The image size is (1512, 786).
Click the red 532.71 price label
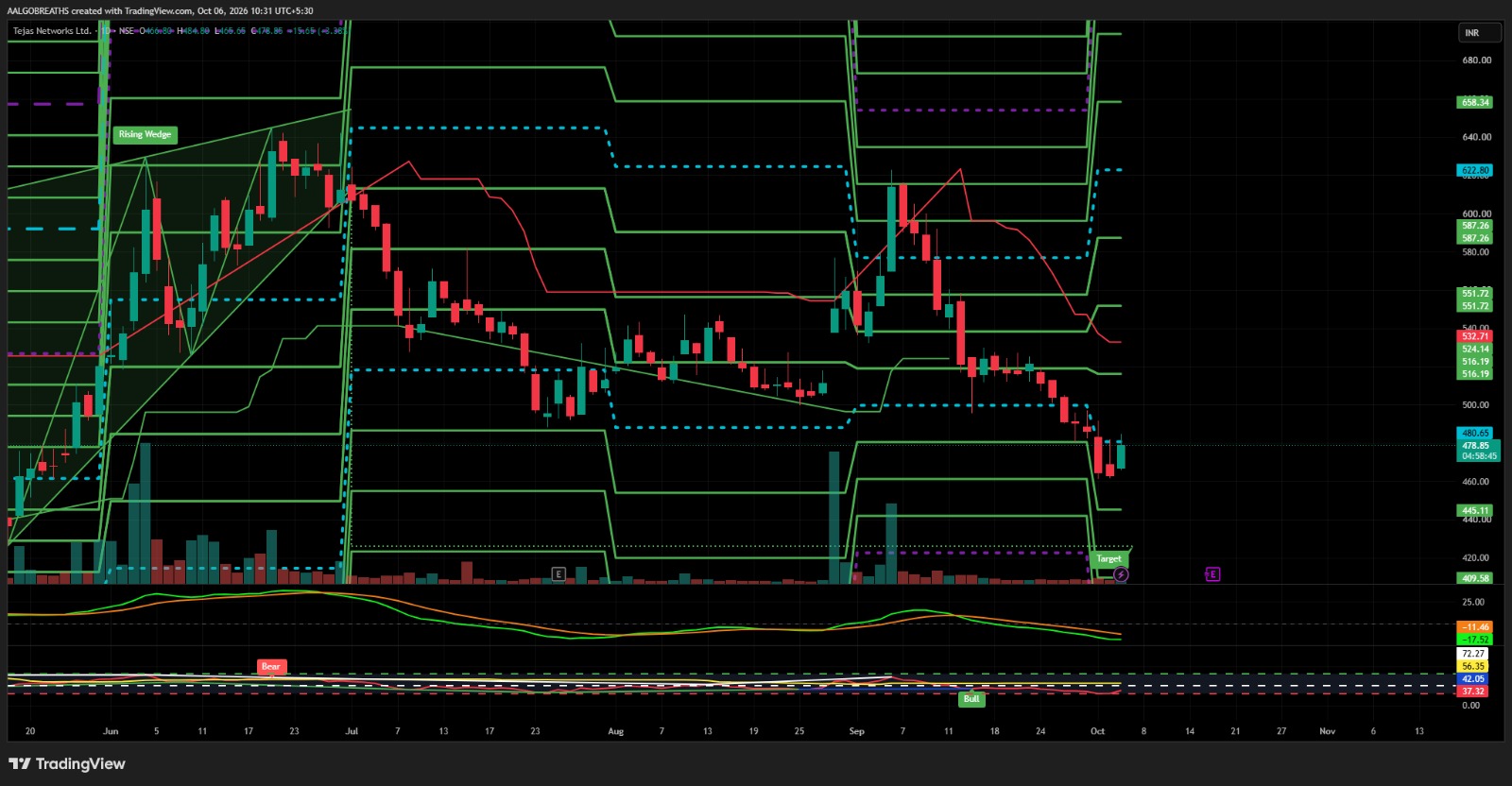coord(1475,336)
